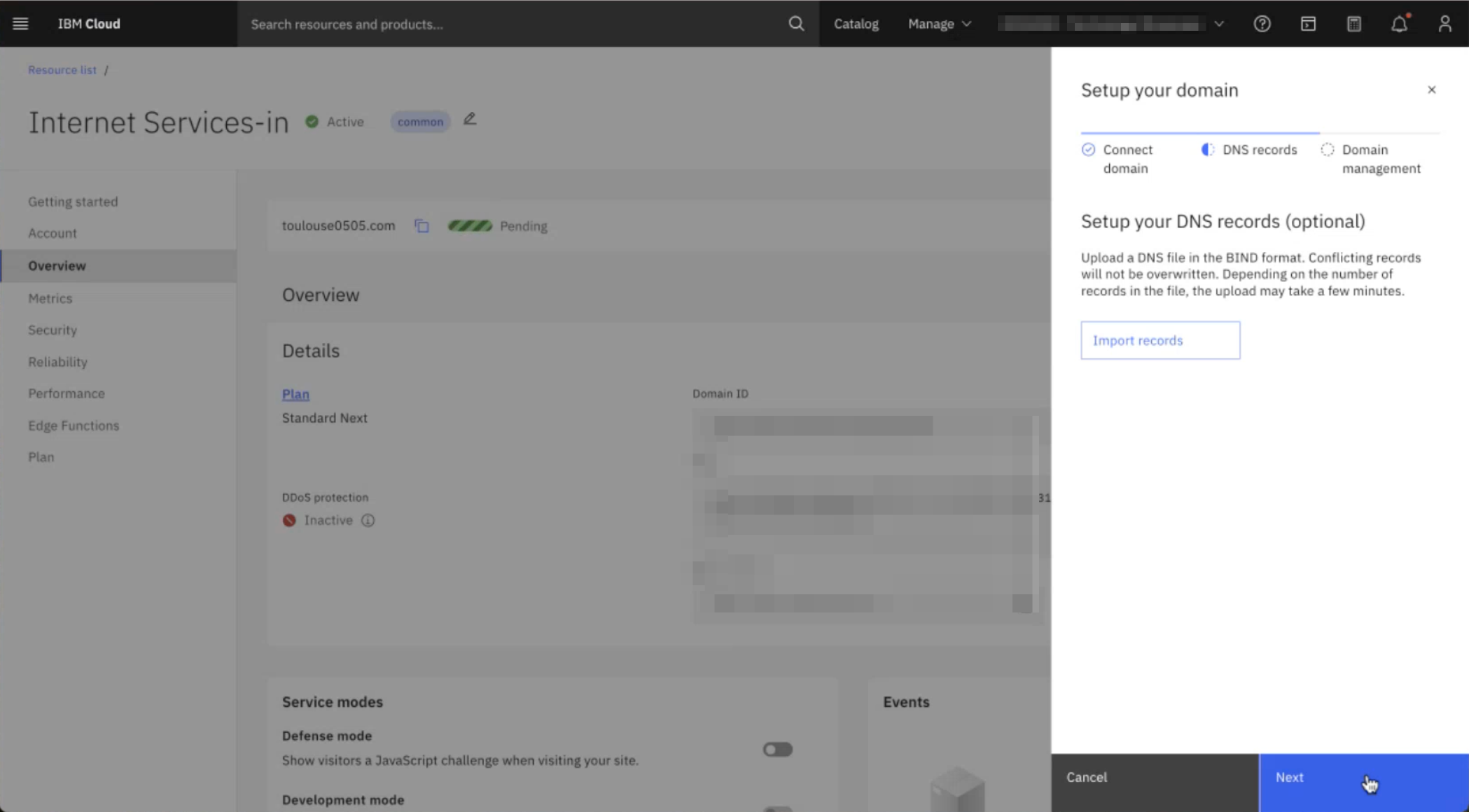This screenshot has height=812, width=1469.
Task: Open the IBM Cloud Shell icon
Action: coord(1308,24)
